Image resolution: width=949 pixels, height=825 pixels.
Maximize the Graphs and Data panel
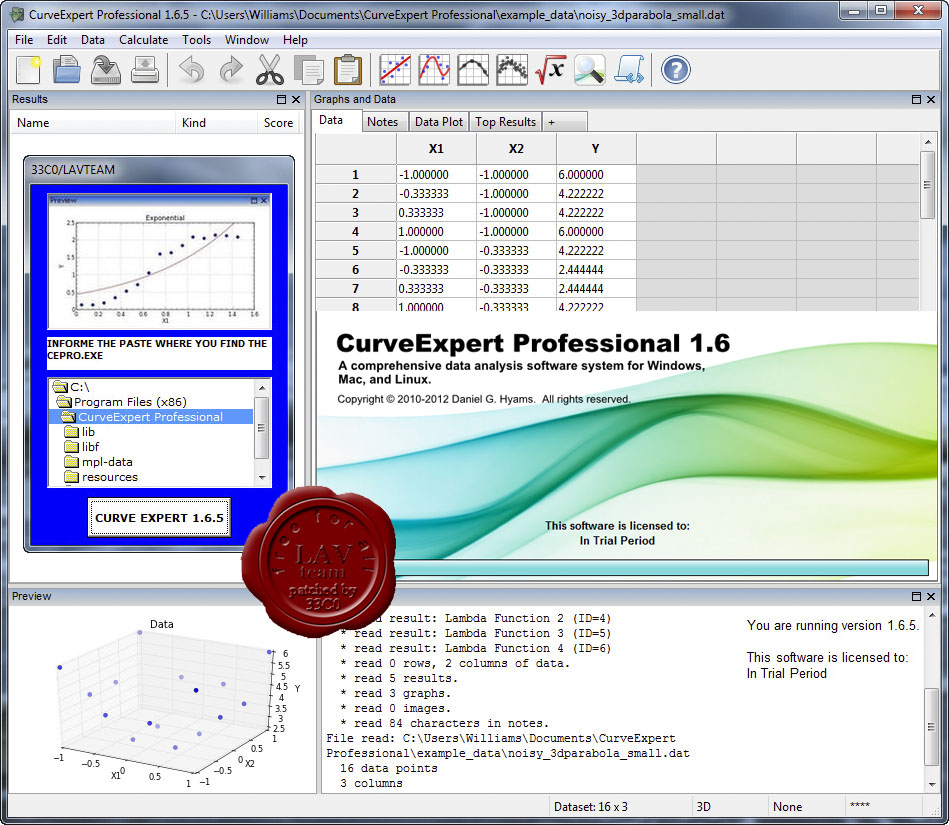[x=916, y=99]
